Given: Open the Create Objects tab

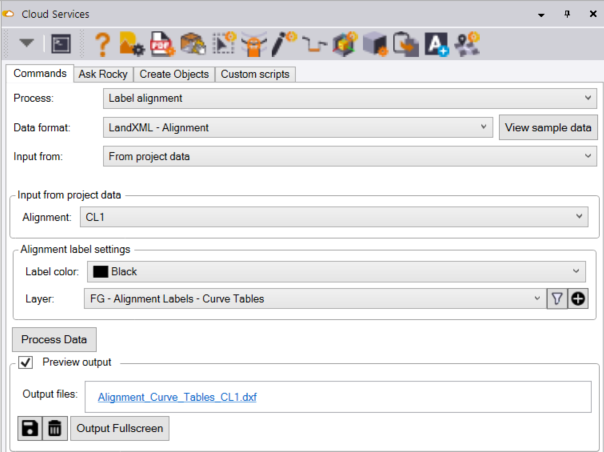Looking at the screenshot, I should pos(174,74).
